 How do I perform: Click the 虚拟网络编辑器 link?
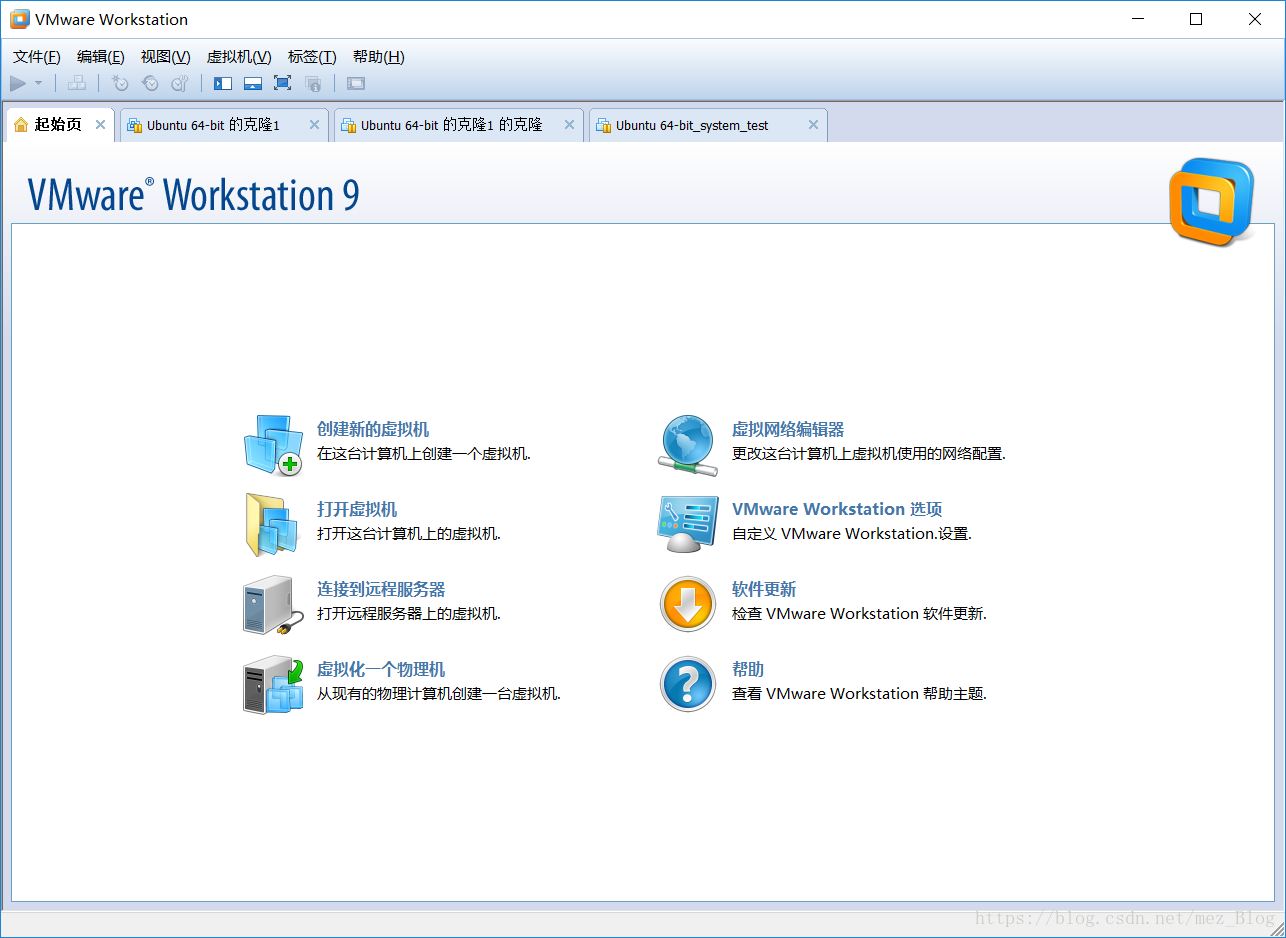coord(788,429)
